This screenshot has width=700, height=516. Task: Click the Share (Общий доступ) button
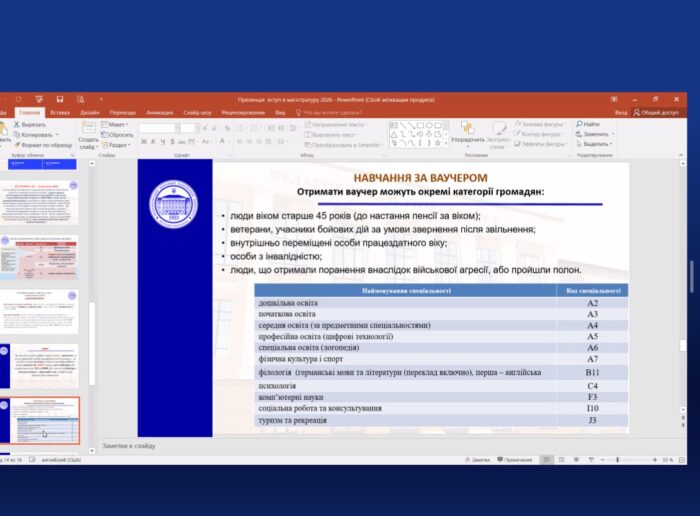656,112
